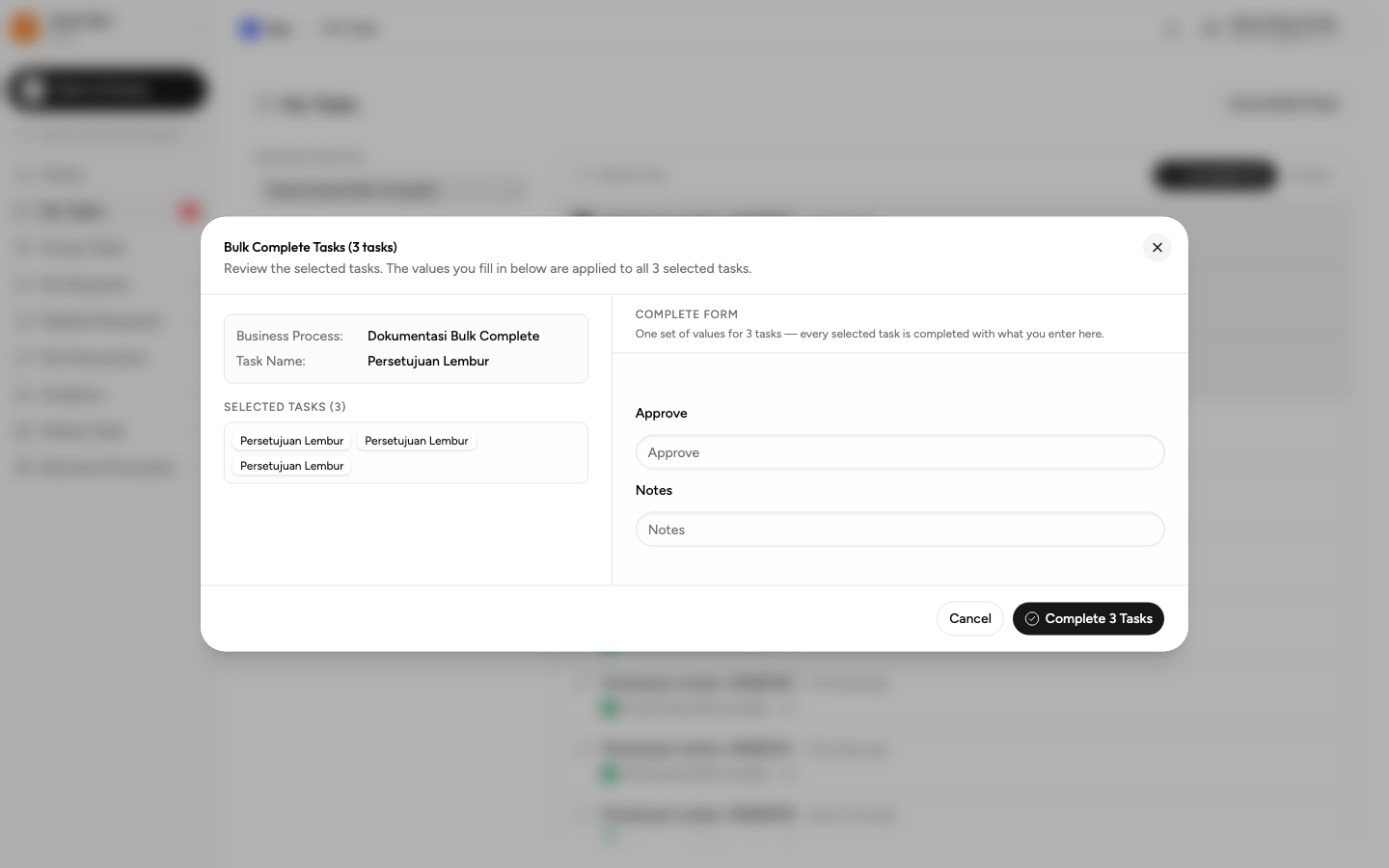This screenshot has height=868, width=1389.
Task: Click the Task Name value Persetujuan Lembur
Action: coord(428,362)
